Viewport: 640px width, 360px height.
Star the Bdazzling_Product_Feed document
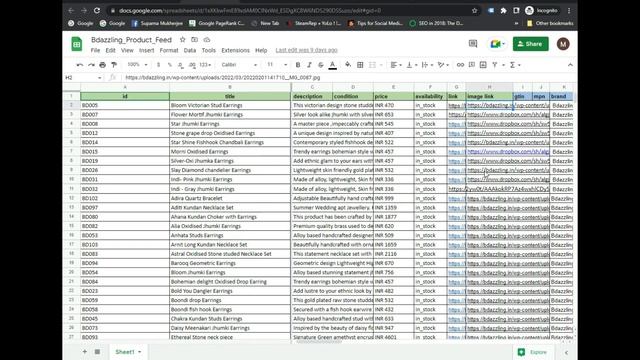coord(182,40)
